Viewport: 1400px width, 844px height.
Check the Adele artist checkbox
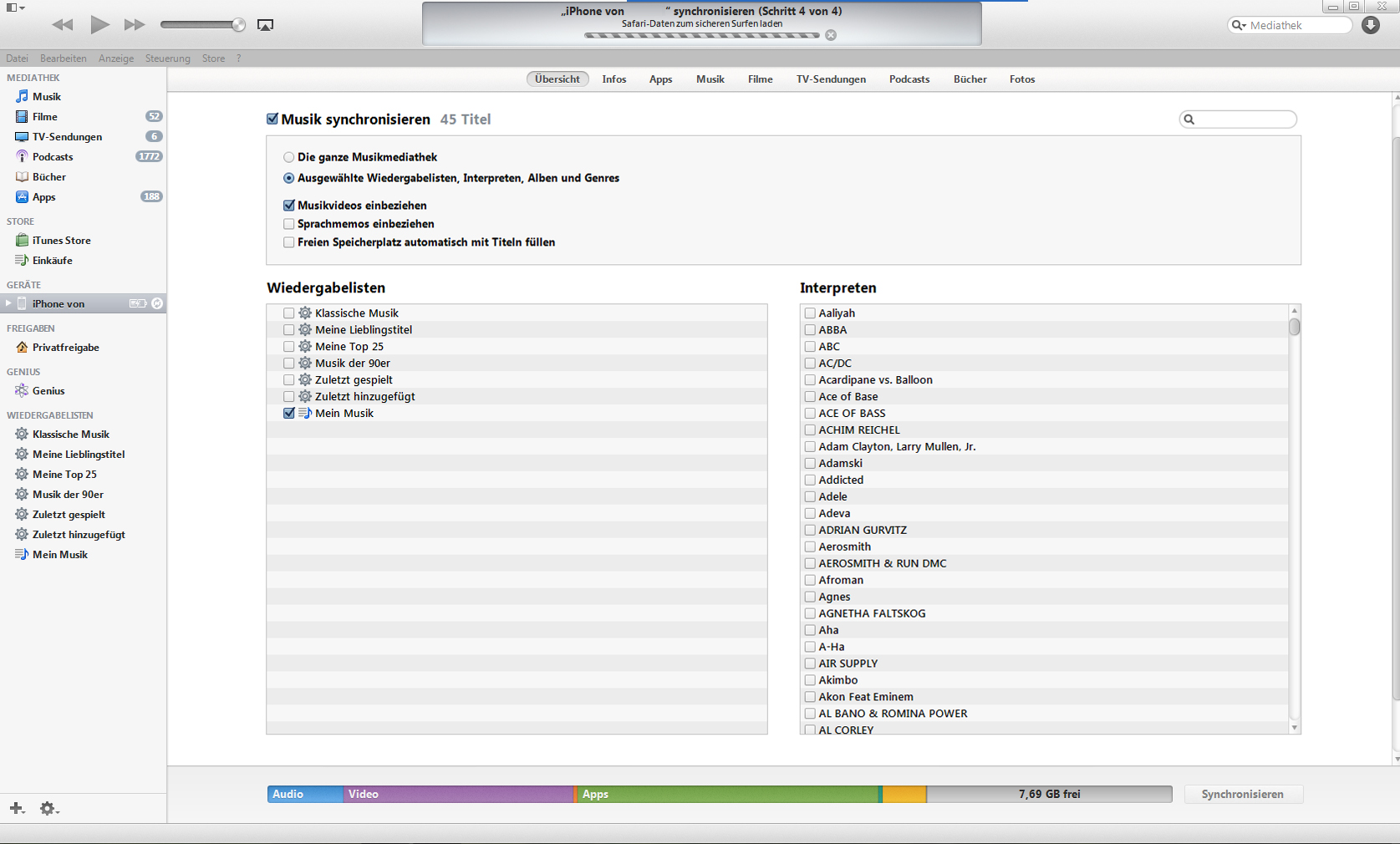click(810, 496)
